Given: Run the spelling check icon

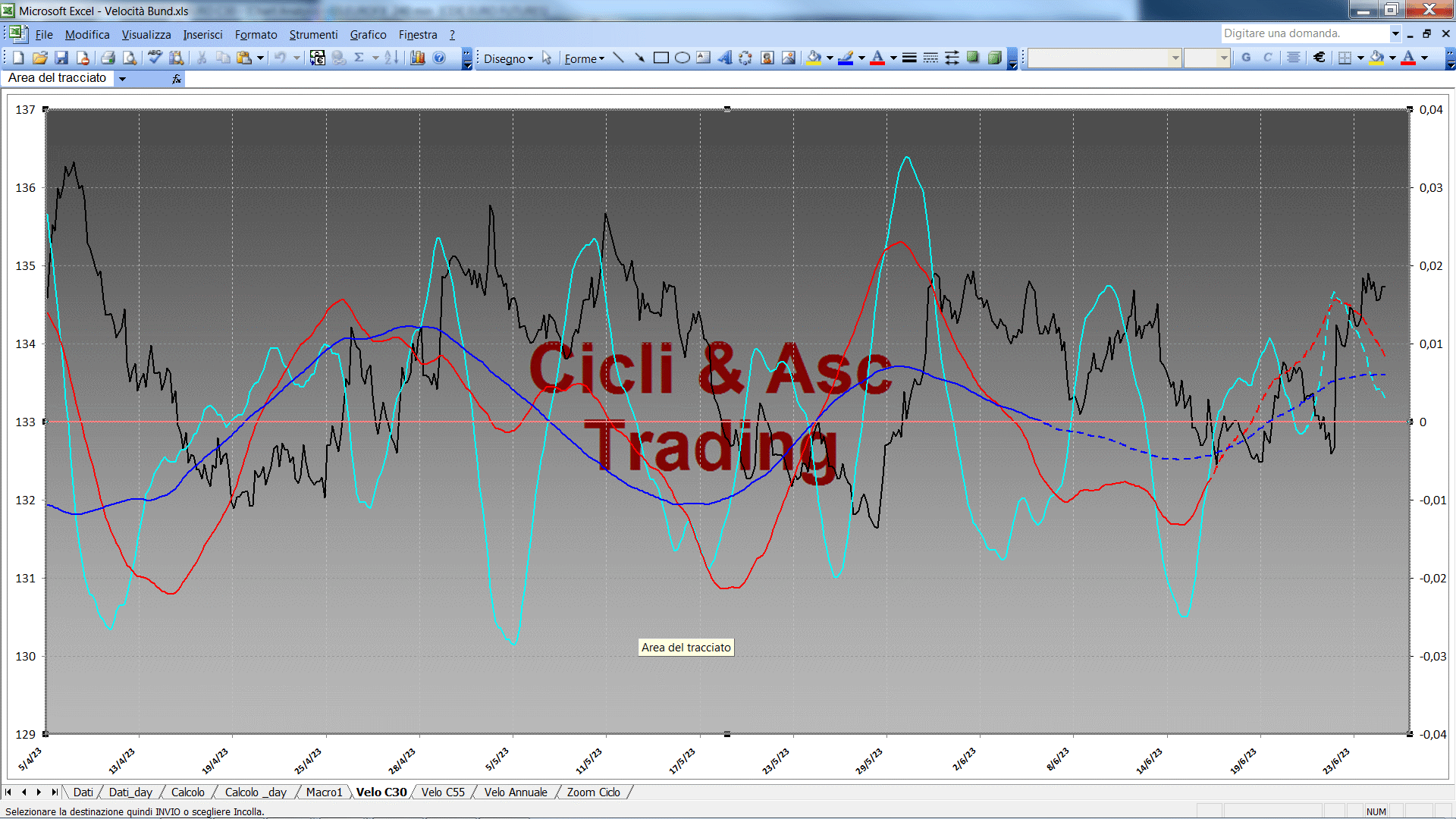Looking at the screenshot, I should pos(155,58).
